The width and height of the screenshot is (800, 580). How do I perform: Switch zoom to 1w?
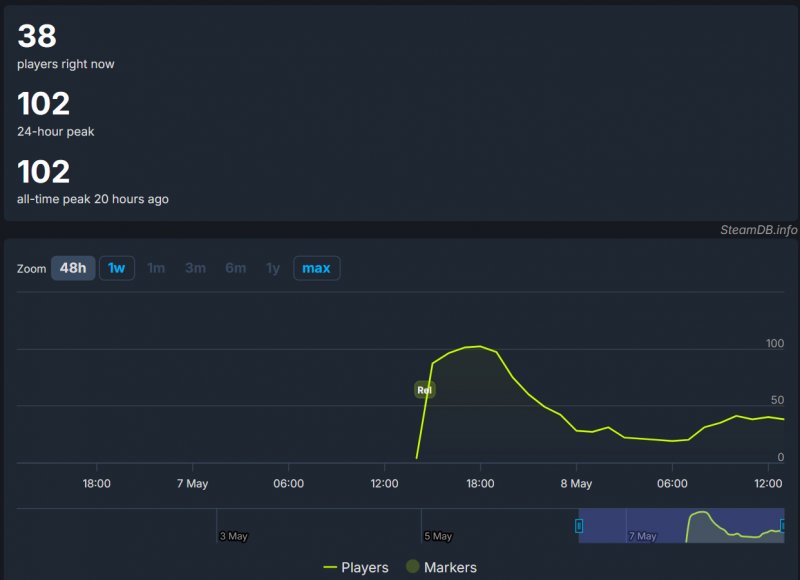[x=117, y=268]
